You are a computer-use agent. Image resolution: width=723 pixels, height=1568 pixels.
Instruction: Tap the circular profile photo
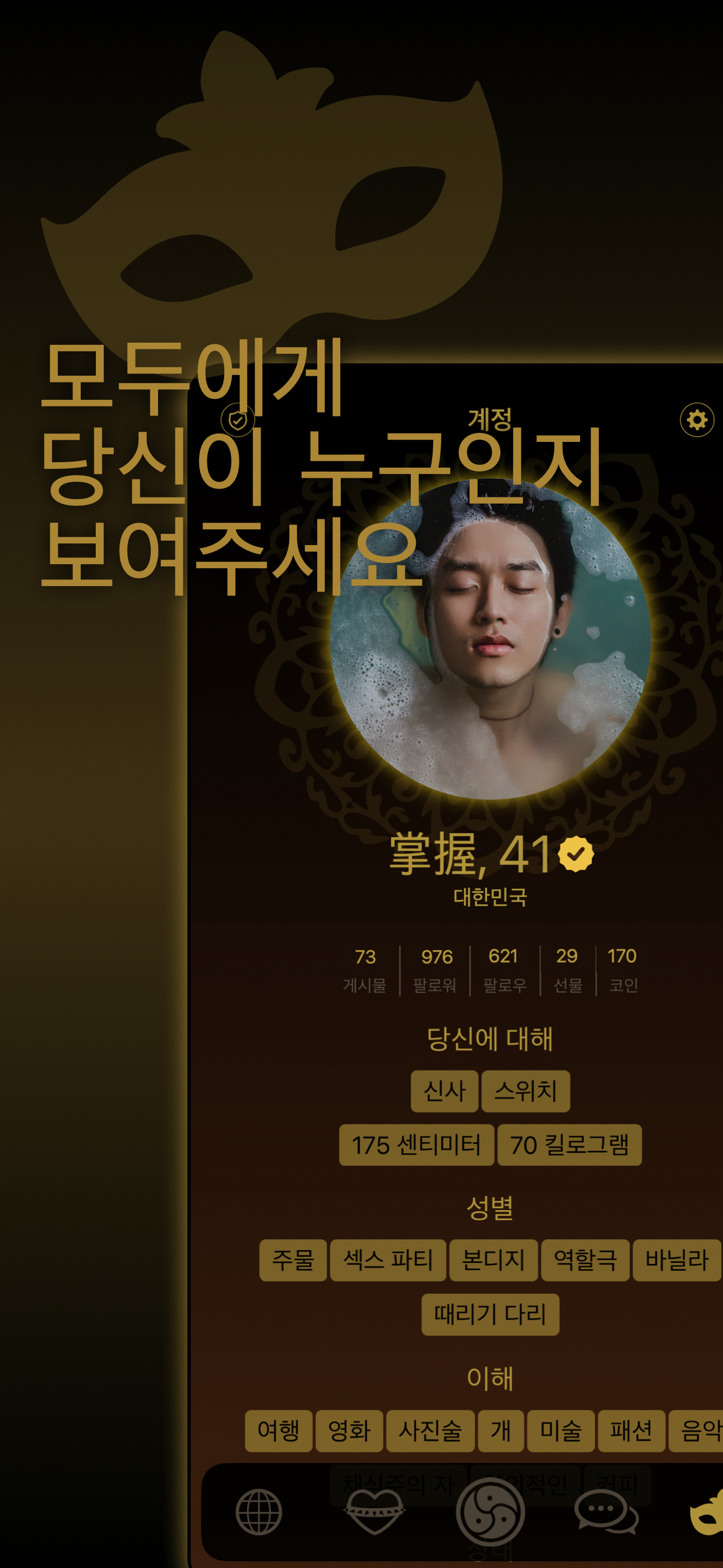[x=490, y=639]
